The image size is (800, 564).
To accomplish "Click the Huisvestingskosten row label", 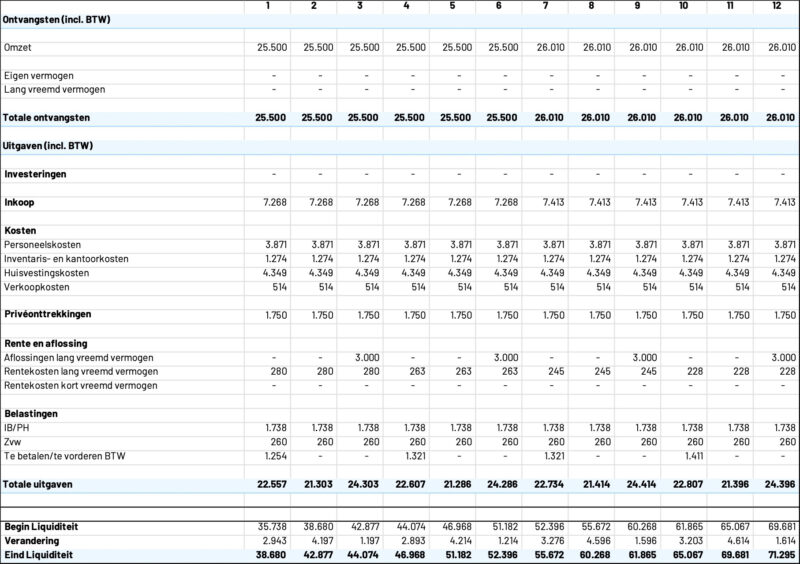I will click(x=46, y=272).
